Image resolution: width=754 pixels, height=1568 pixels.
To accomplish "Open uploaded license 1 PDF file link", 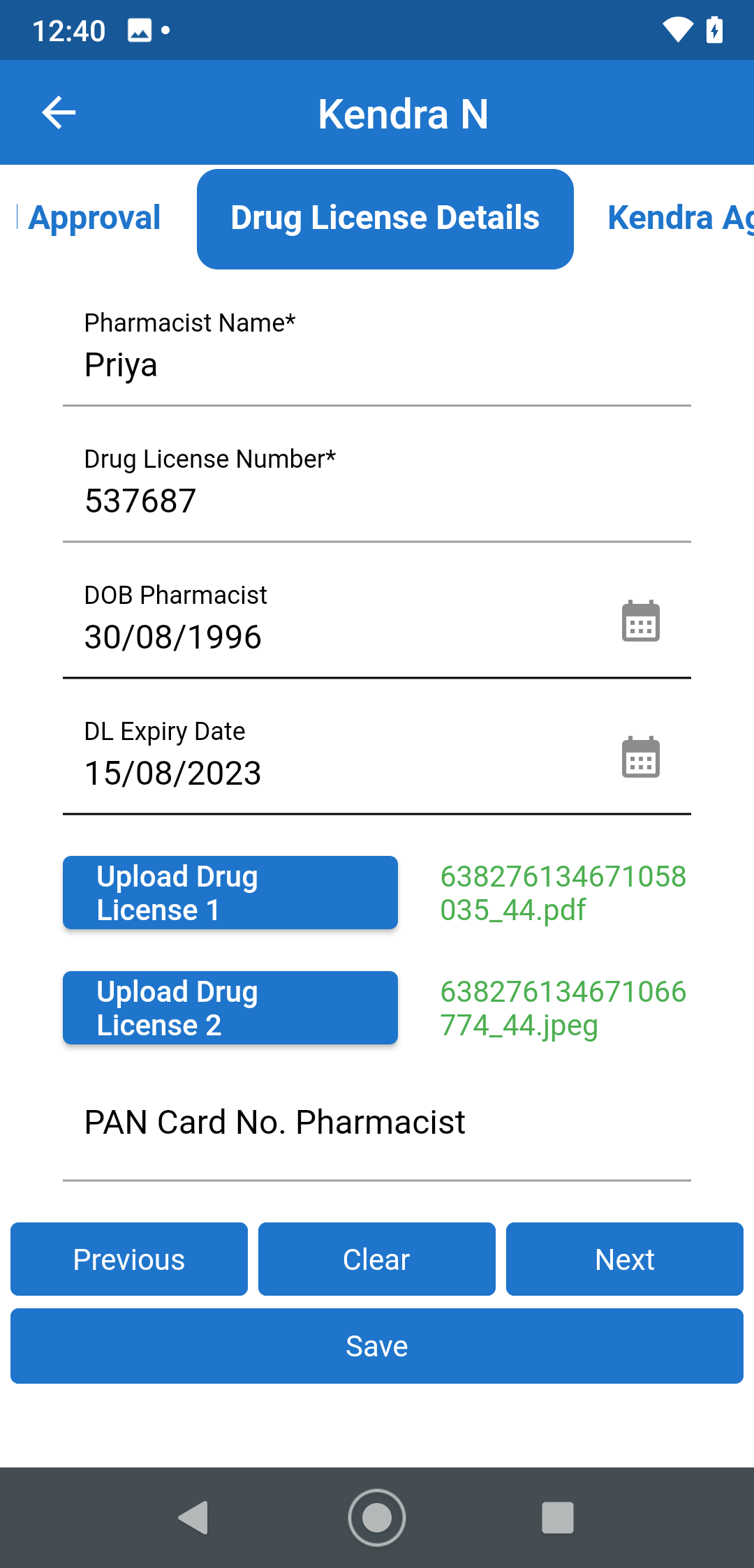I will (x=563, y=893).
